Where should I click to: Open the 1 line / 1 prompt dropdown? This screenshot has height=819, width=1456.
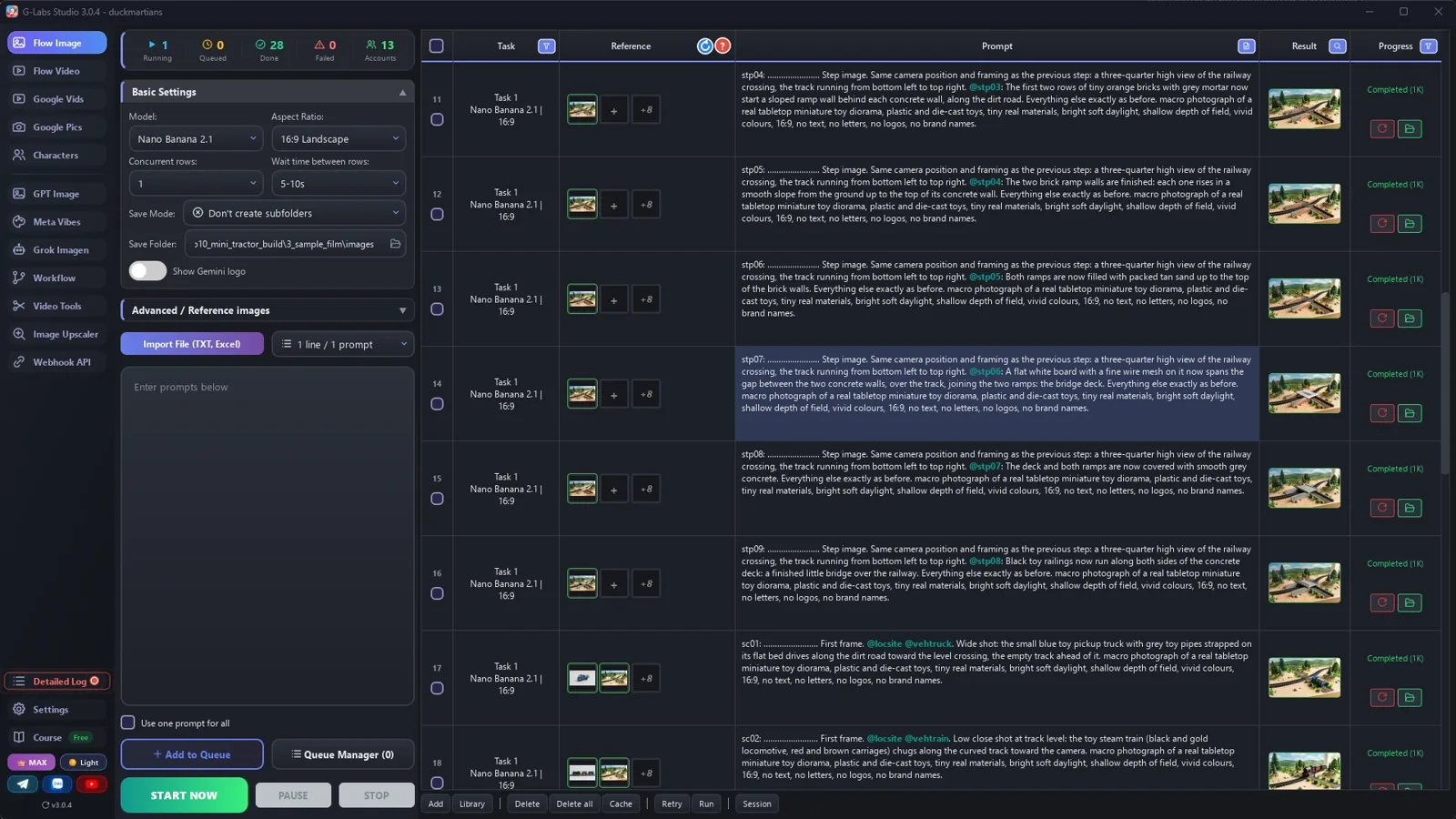click(x=343, y=344)
